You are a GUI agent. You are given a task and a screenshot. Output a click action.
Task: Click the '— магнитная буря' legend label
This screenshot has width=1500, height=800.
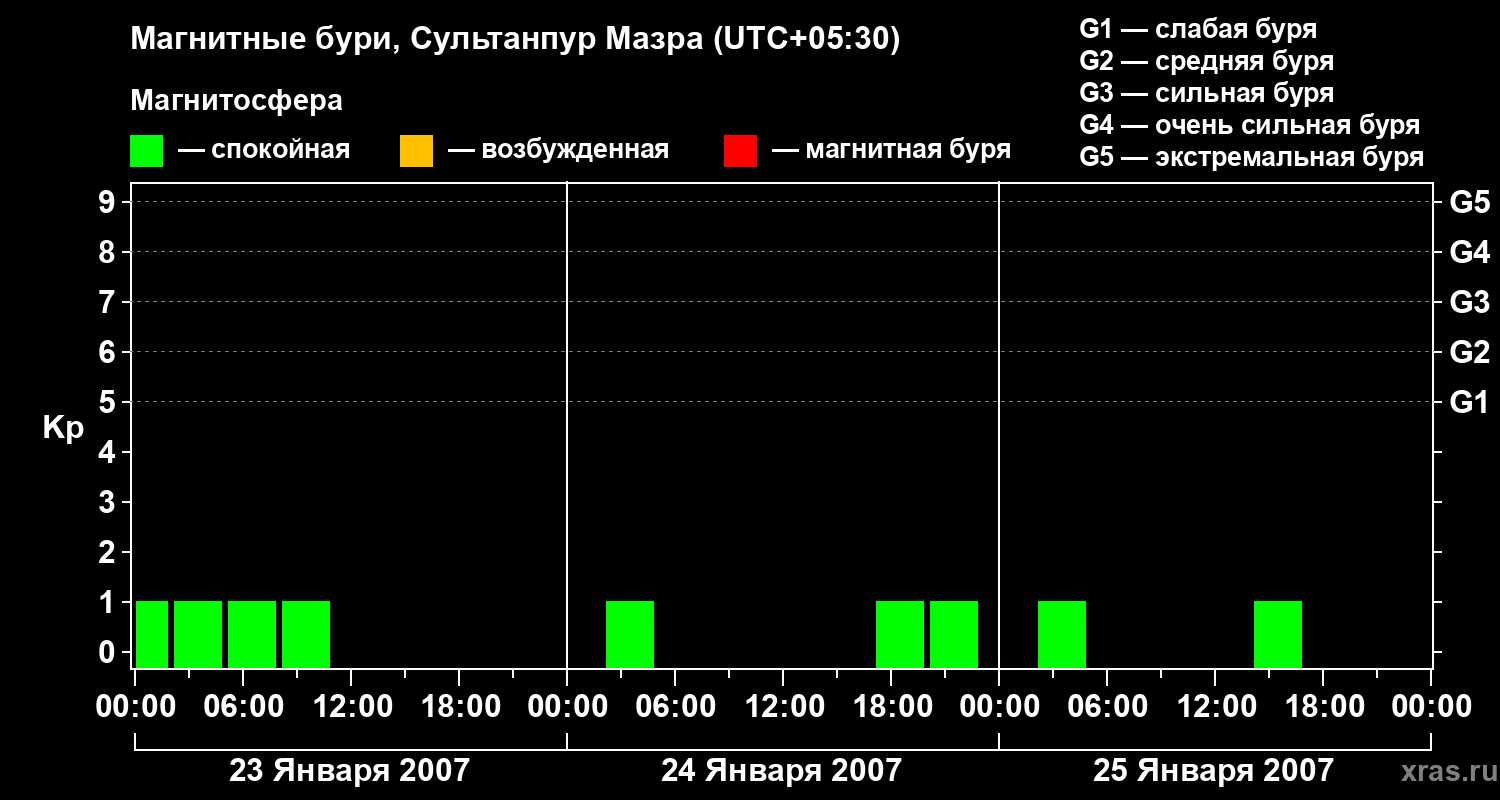pos(891,150)
